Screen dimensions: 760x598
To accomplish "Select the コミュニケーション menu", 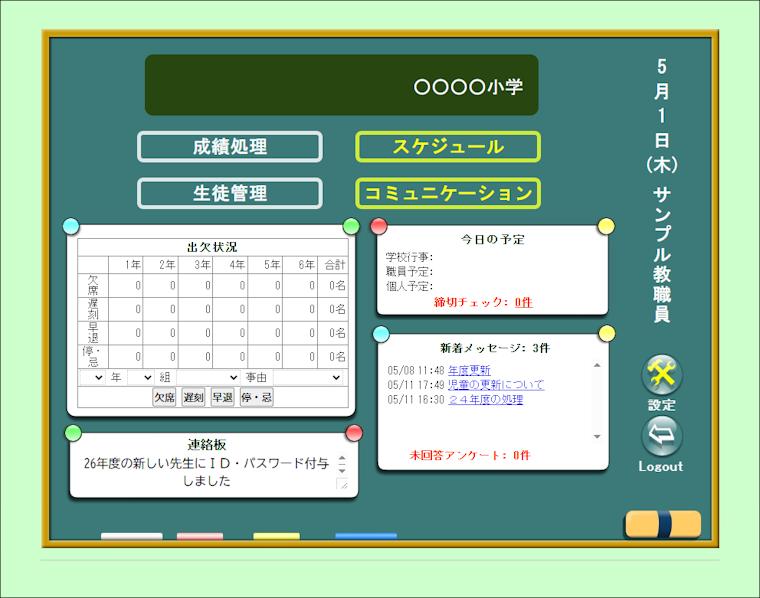I will [x=448, y=193].
